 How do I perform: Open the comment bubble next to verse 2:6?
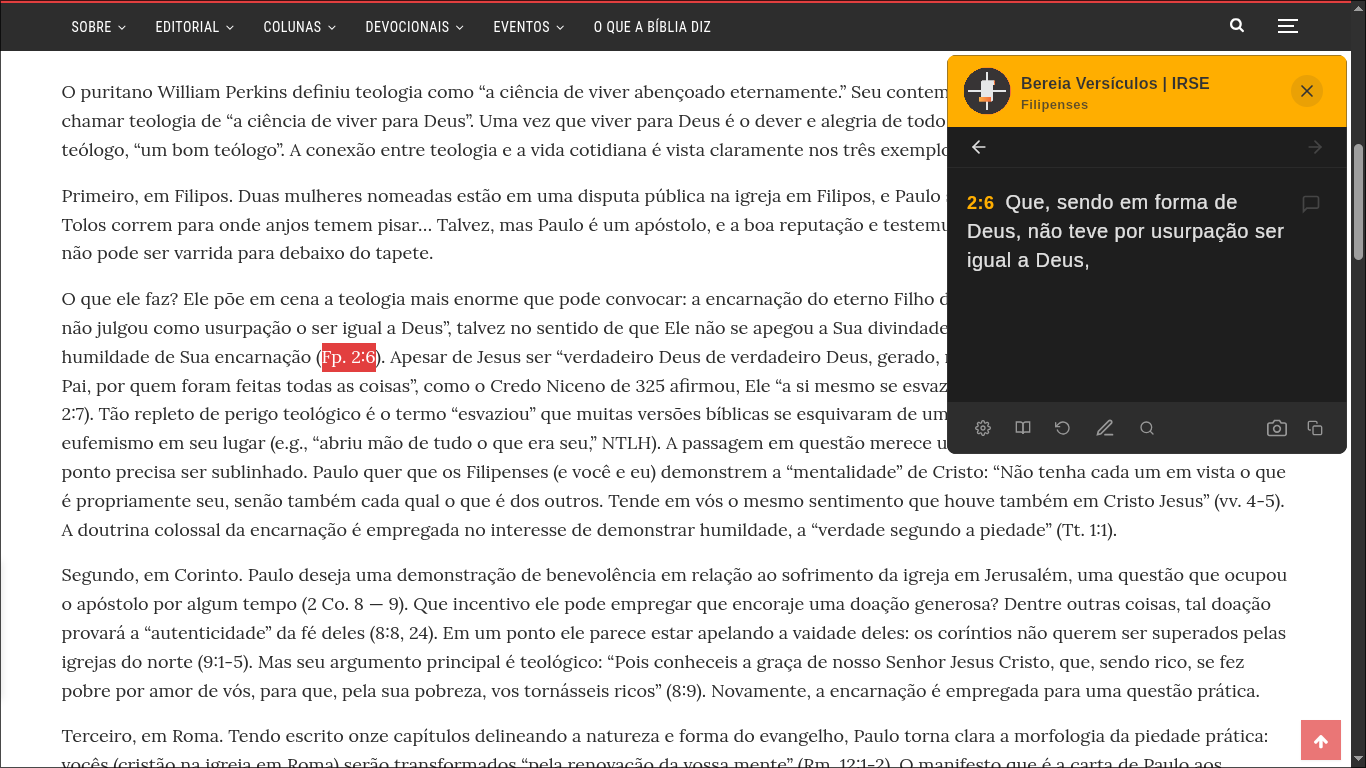[x=1310, y=203]
